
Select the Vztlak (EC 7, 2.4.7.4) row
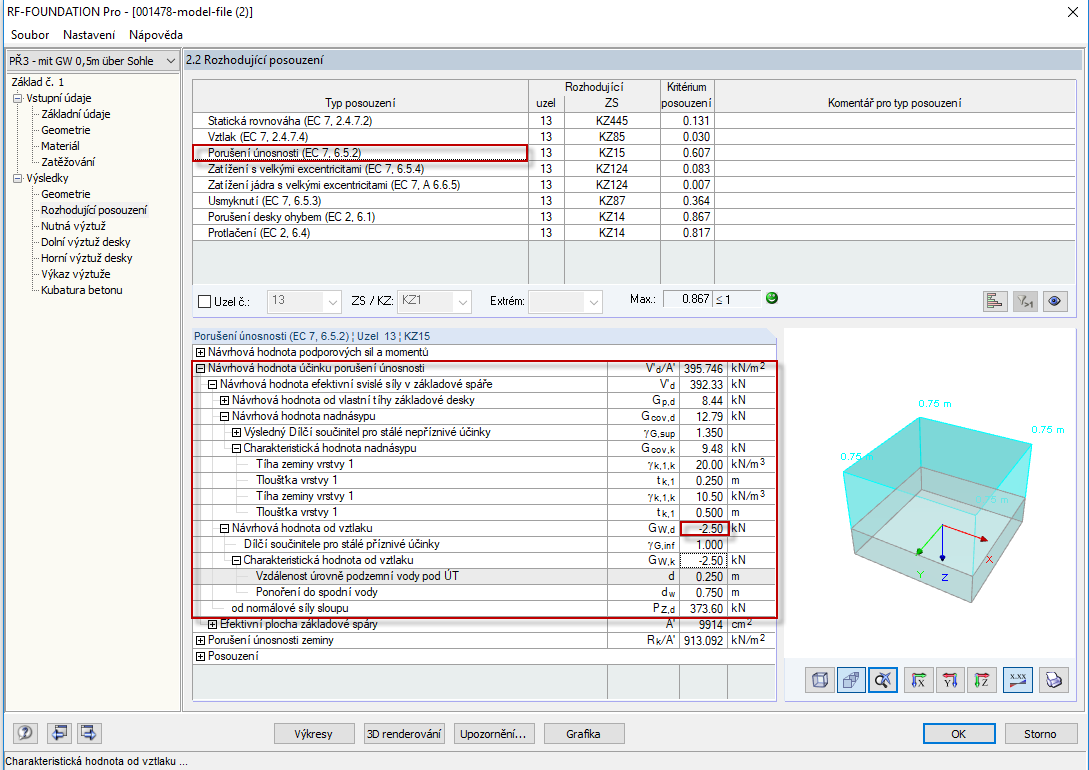633,137
